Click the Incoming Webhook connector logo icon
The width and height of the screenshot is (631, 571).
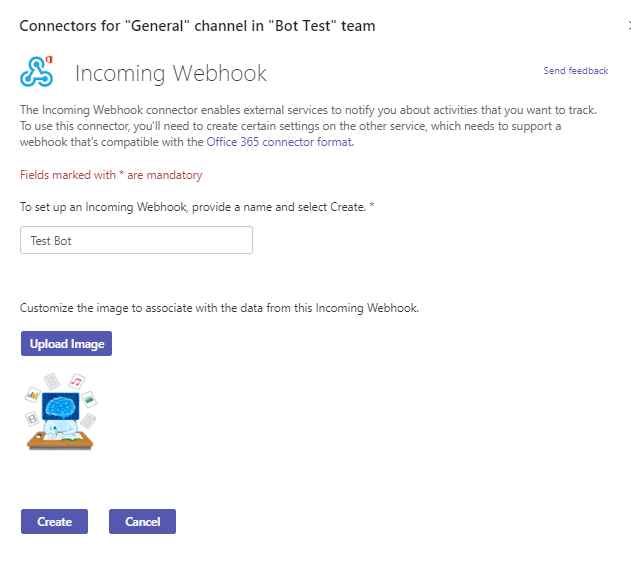click(x=37, y=72)
